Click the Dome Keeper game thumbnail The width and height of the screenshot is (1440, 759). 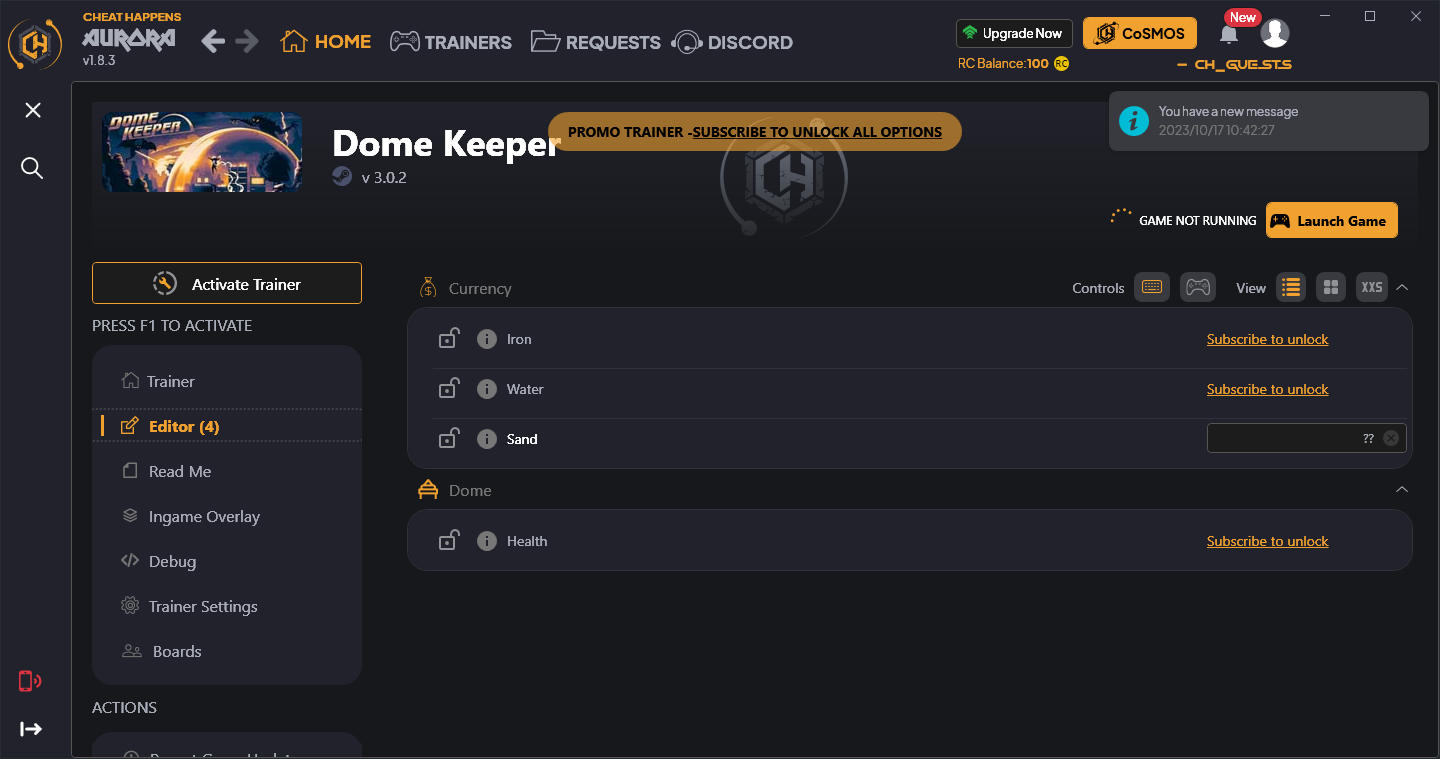point(202,151)
